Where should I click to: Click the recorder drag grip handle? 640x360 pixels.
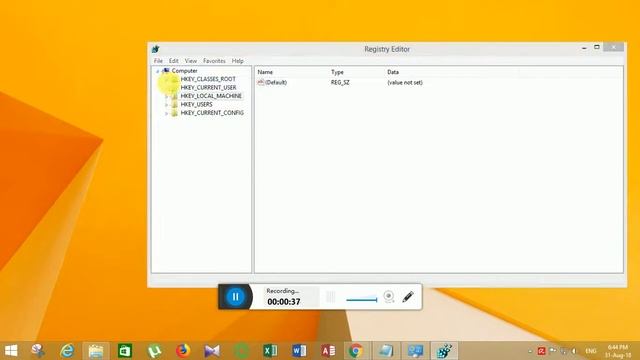point(331,297)
